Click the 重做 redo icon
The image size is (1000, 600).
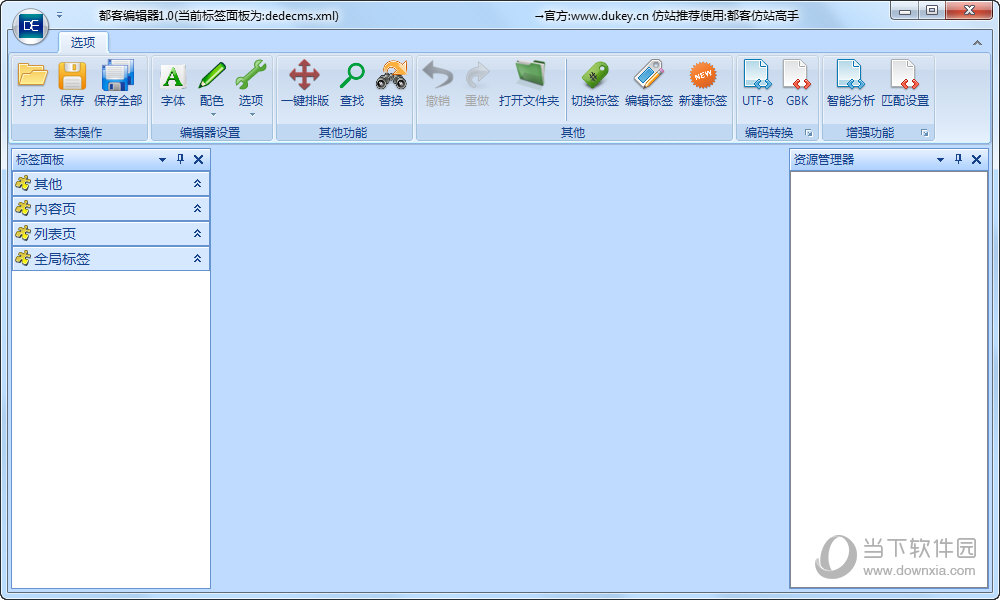(x=476, y=84)
